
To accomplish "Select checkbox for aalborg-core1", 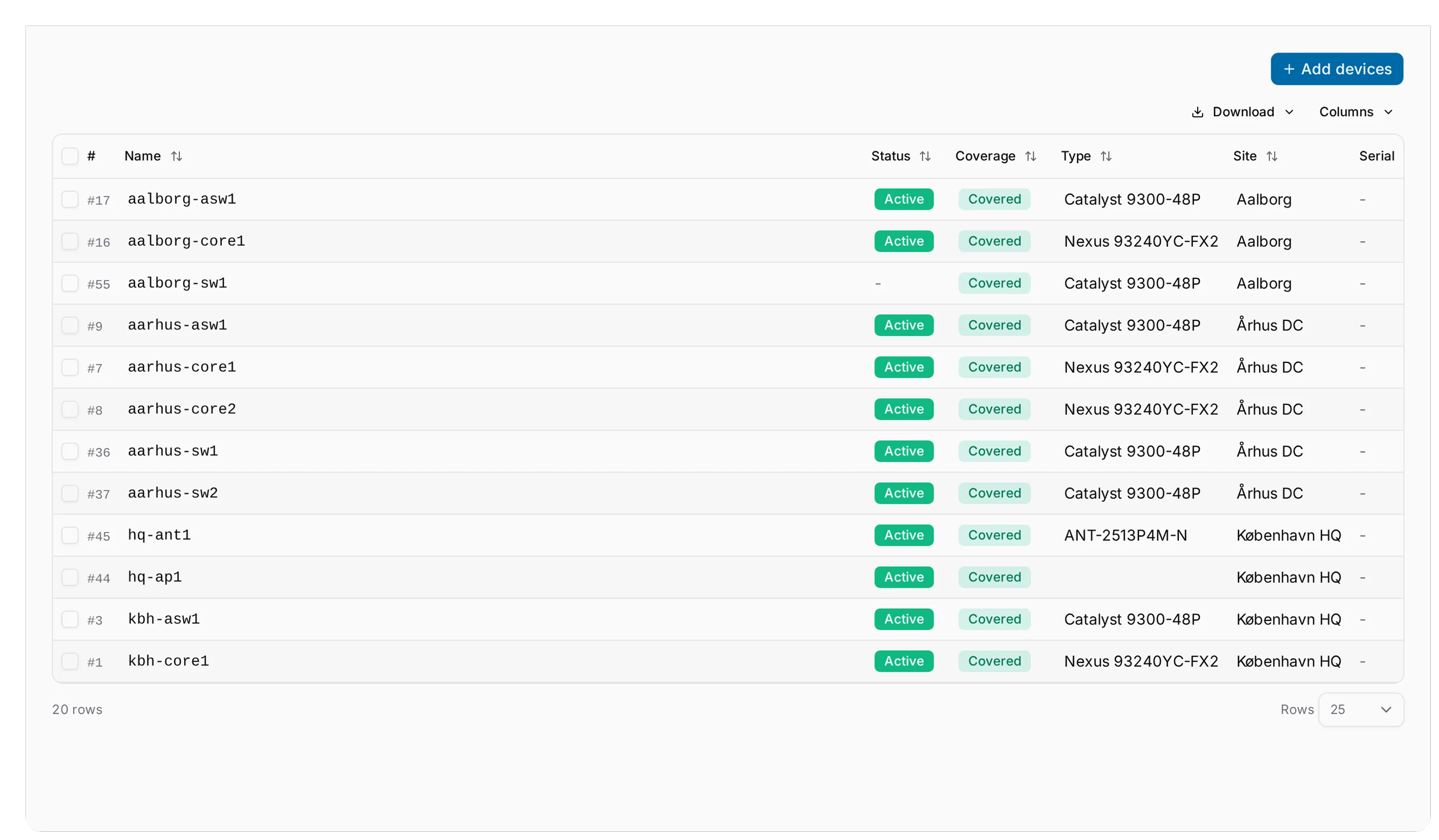I will tap(70, 241).
